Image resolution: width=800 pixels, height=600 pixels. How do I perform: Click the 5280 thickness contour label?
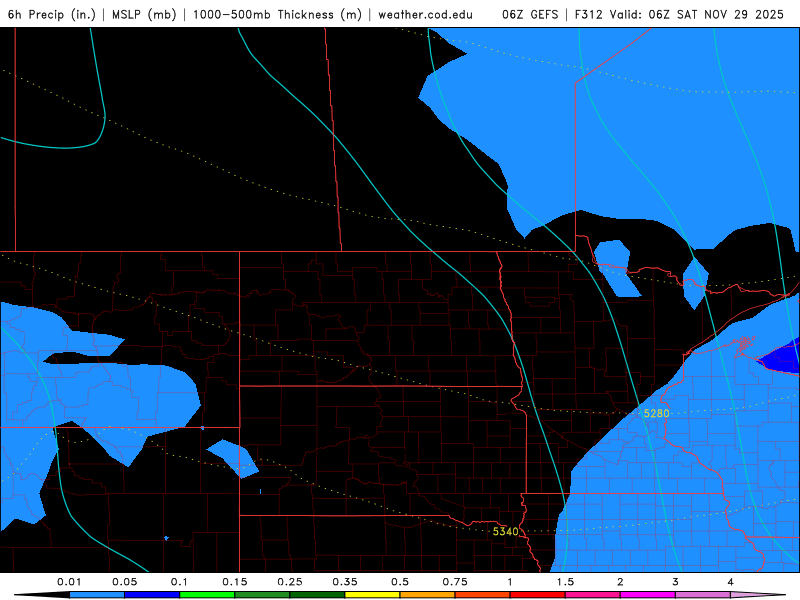pyautogui.click(x=656, y=413)
